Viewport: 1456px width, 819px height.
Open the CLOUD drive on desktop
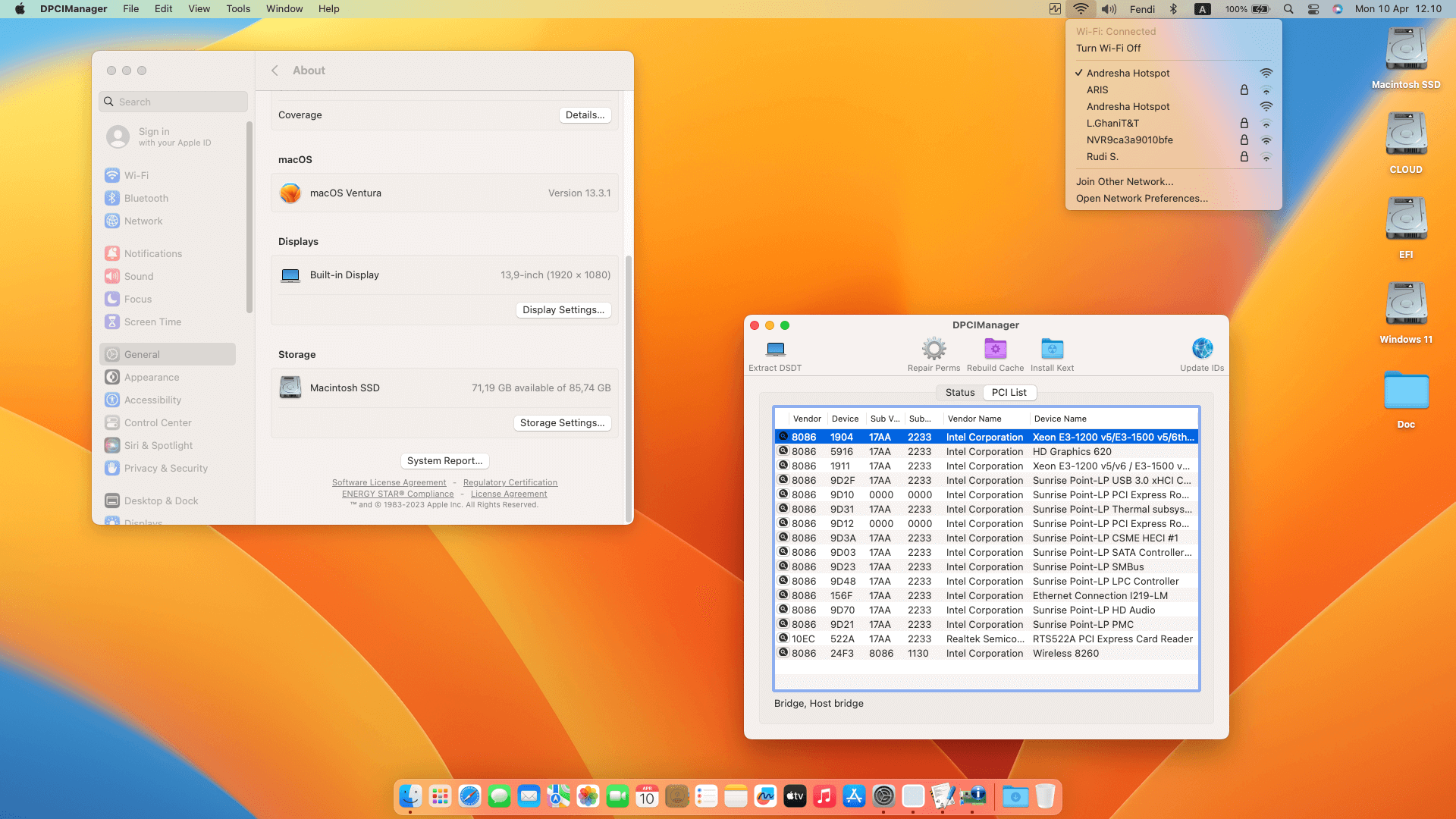tap(1406, 143)
